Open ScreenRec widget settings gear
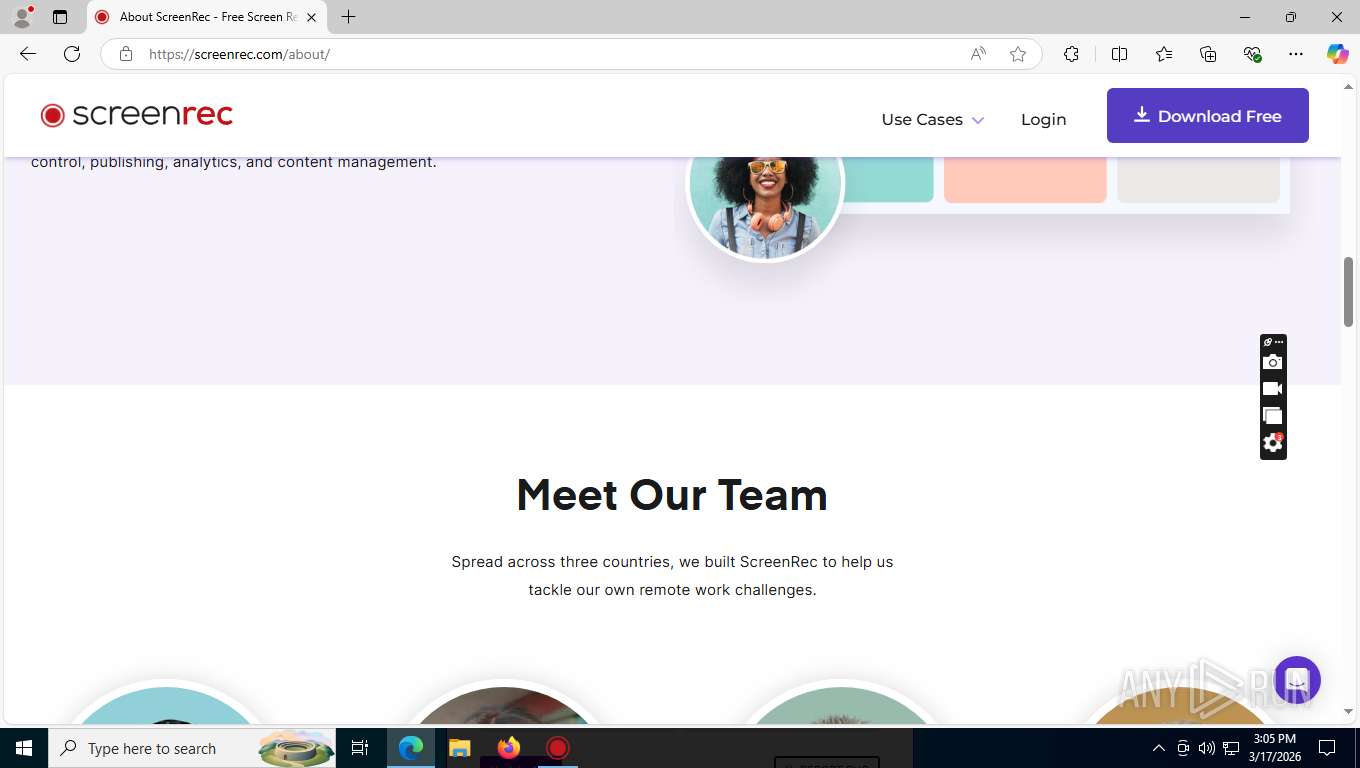The width and height of the screenshot is (1360, 768). coord(1272,443)
